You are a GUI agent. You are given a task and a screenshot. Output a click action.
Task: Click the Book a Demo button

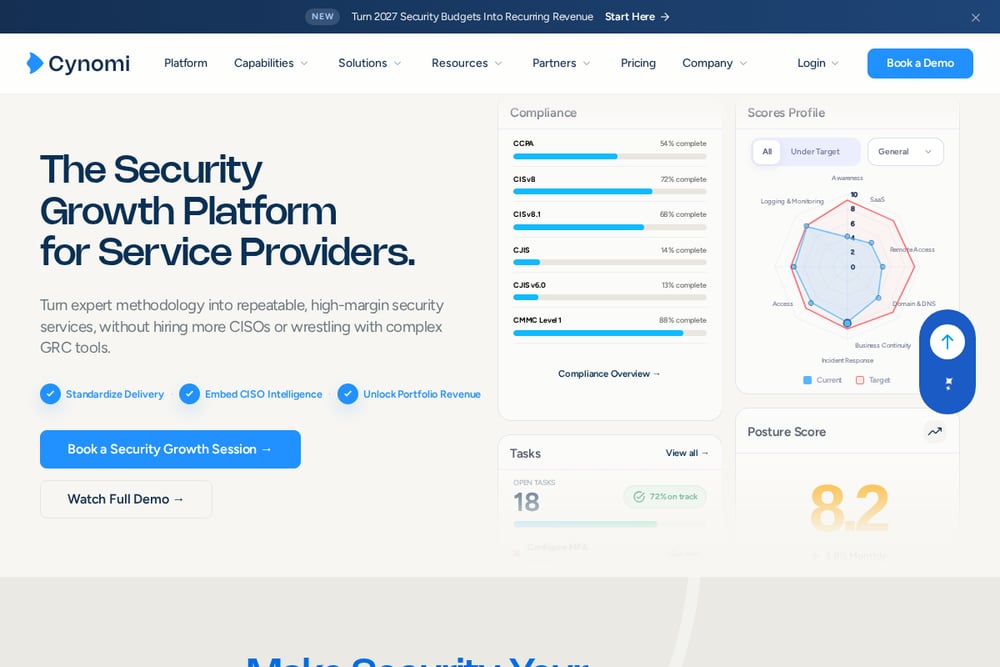click(920, 63)
